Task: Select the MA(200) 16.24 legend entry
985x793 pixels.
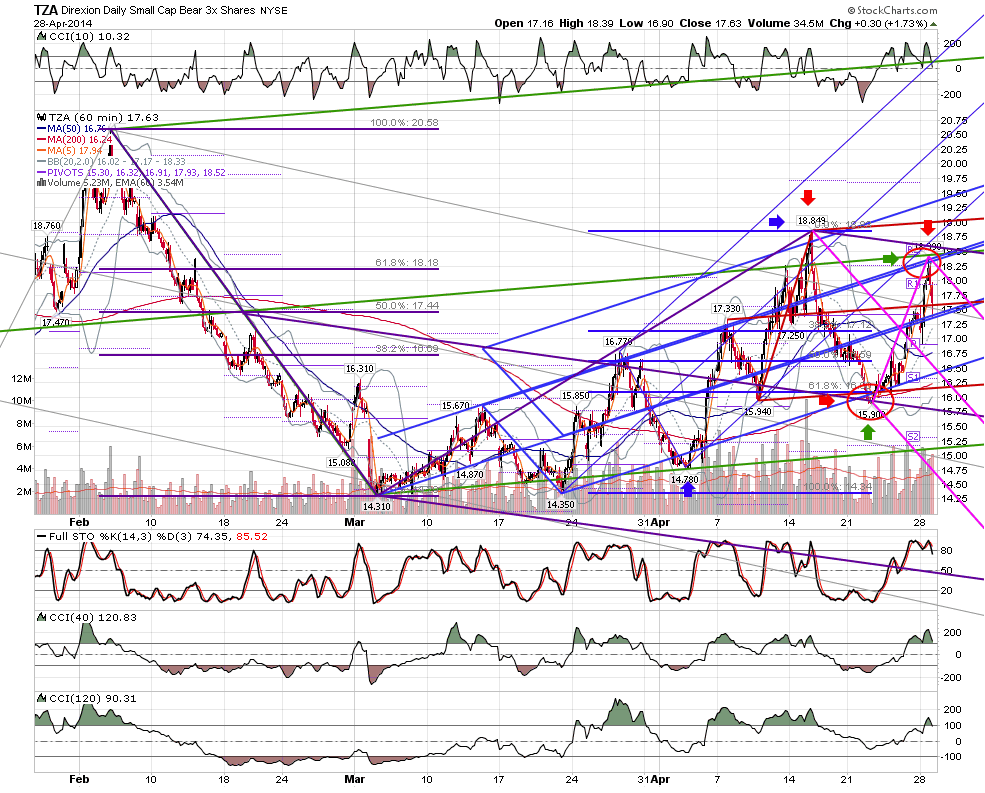Action: (75, 139)
